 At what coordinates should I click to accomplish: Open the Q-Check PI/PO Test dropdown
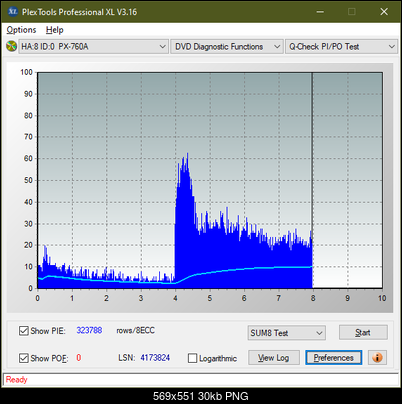coord(341,47)
